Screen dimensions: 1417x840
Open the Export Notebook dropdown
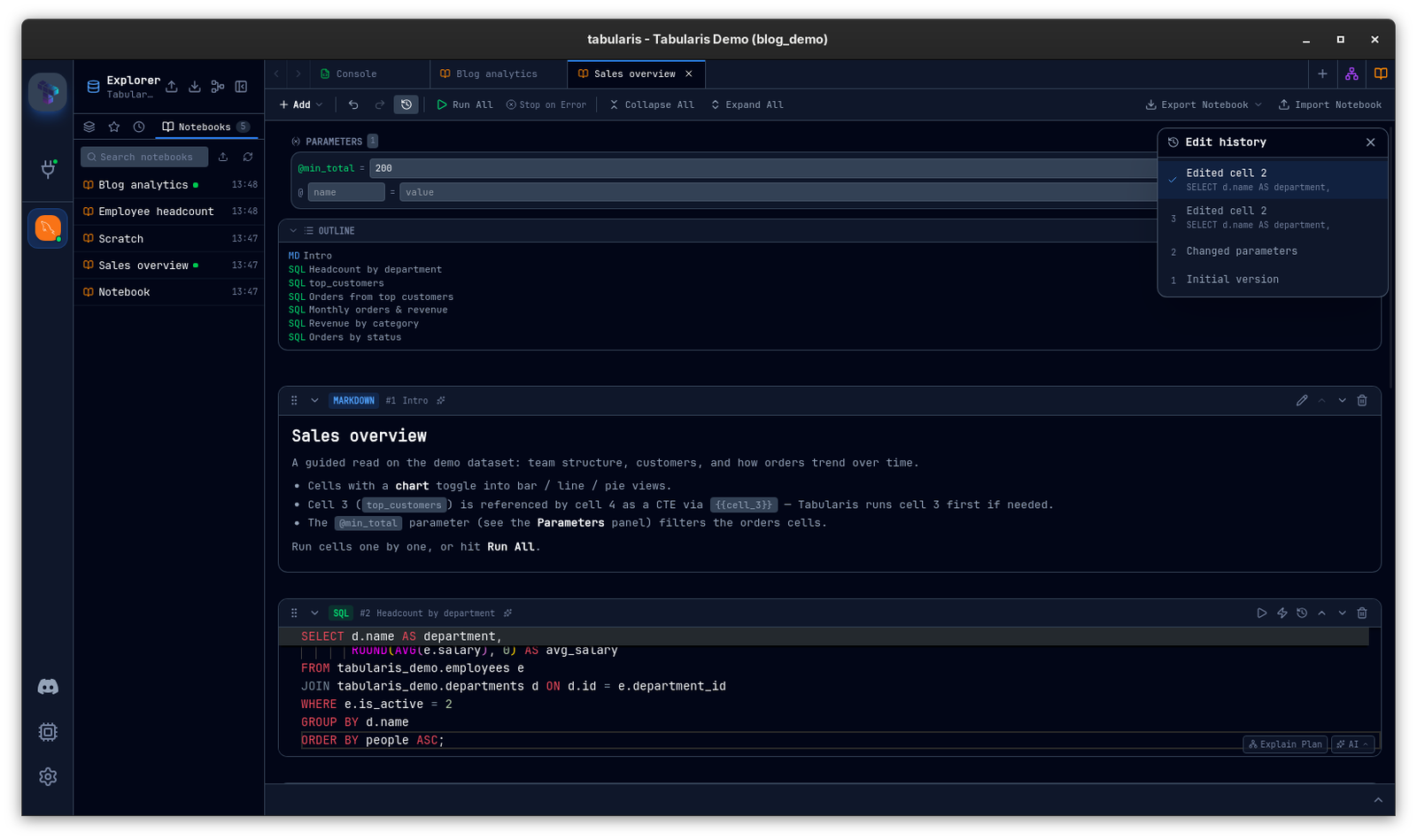point(1204,104)
